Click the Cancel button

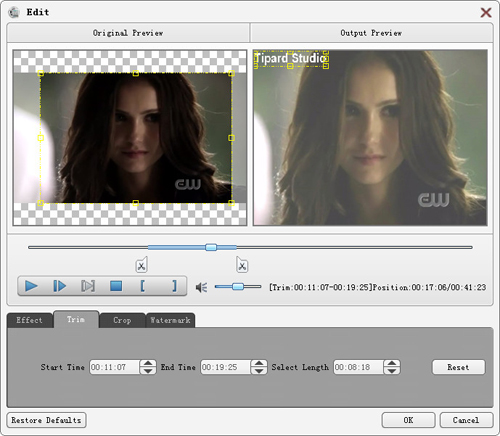tap(466, 420)
